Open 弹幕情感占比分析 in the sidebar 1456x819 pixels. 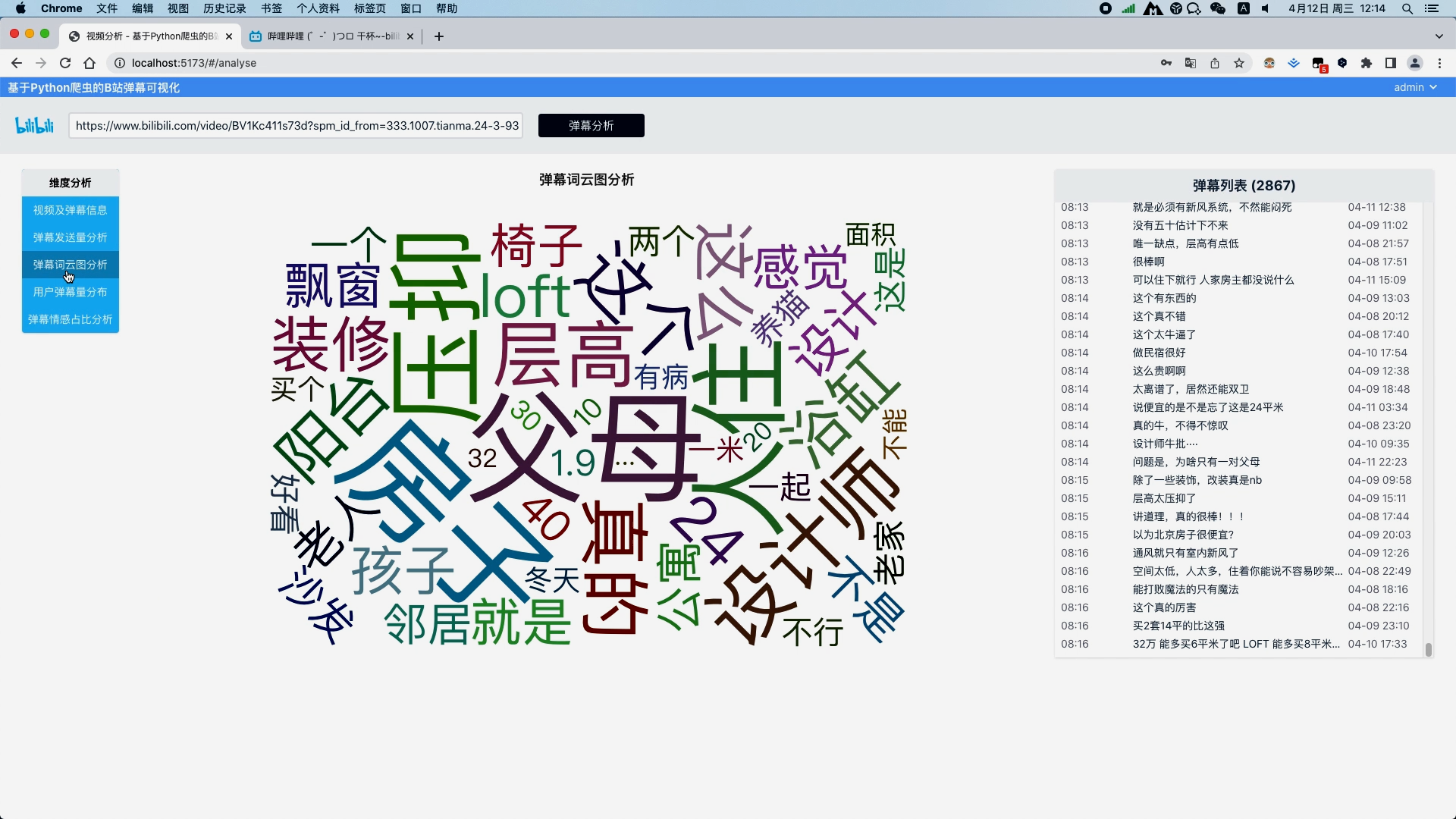pos(70,319)
